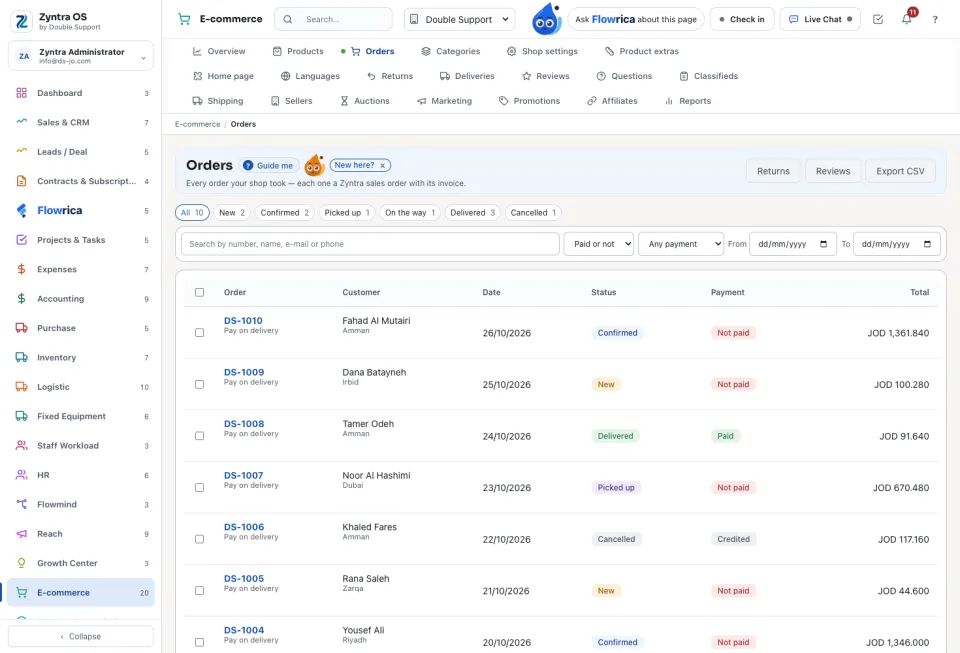This screenshot has height=653, width=960.
Task: Tick the checkbox for order DS-1010
Action: click(x=200, y=333)
